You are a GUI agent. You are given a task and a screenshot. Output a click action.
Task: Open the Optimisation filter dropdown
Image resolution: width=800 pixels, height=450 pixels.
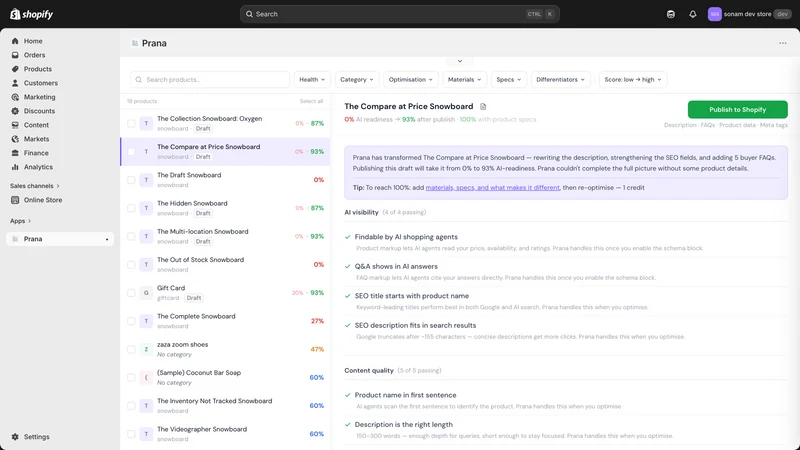[x=411, y=80]
